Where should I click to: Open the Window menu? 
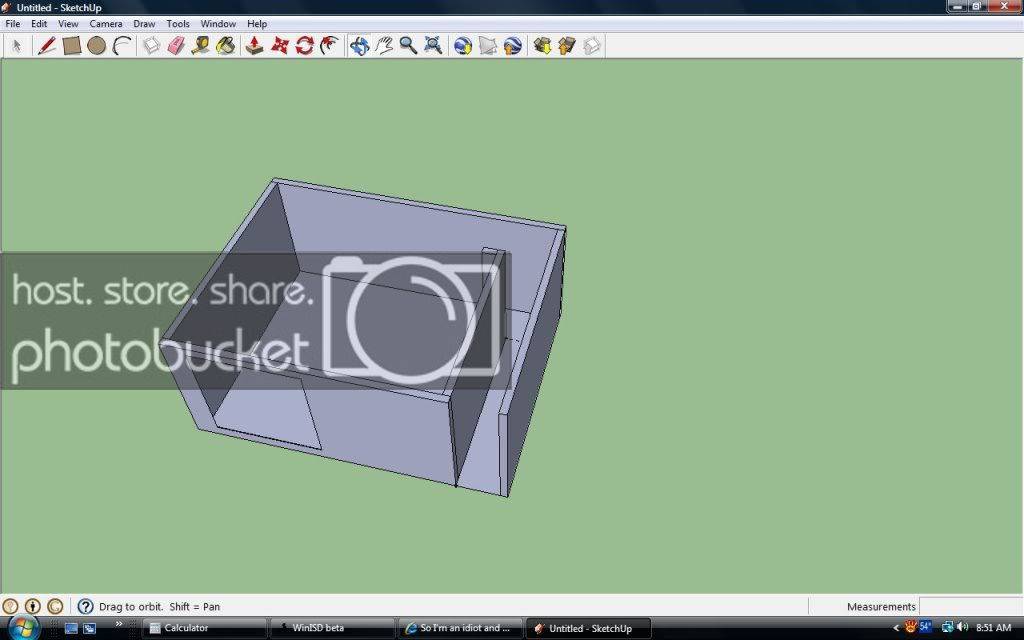tap(218, 24)
